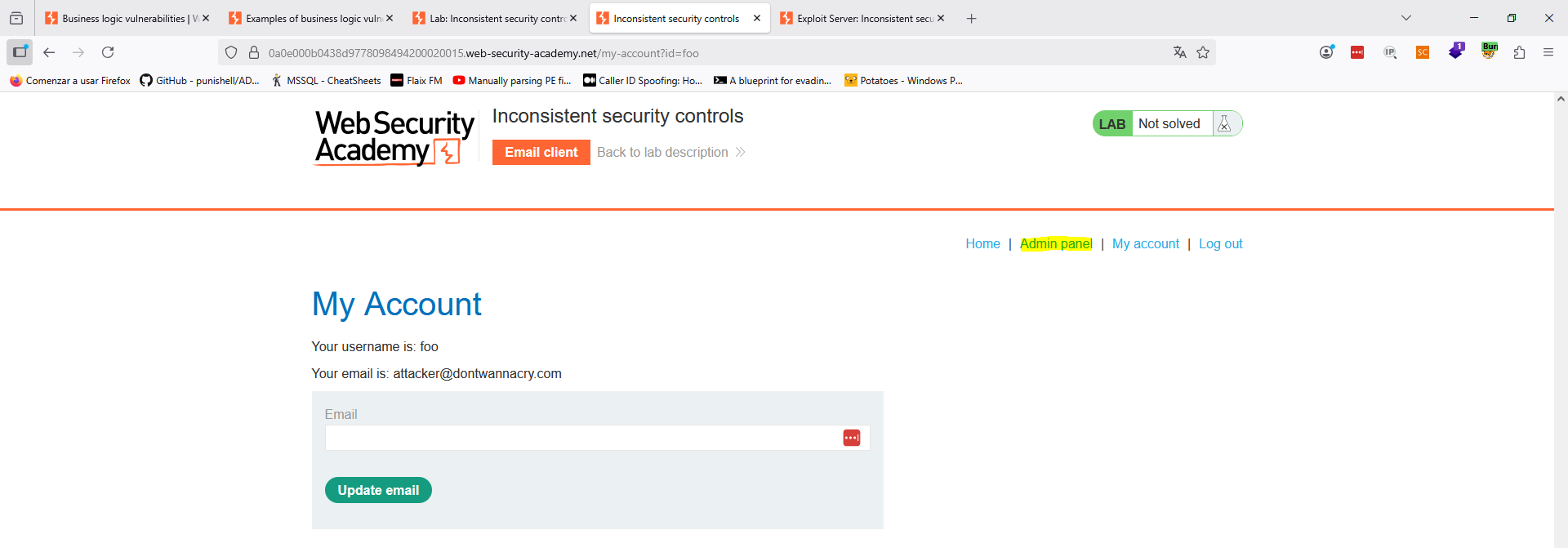Click the password manager icon in Email field

click(x=851, y=438)
